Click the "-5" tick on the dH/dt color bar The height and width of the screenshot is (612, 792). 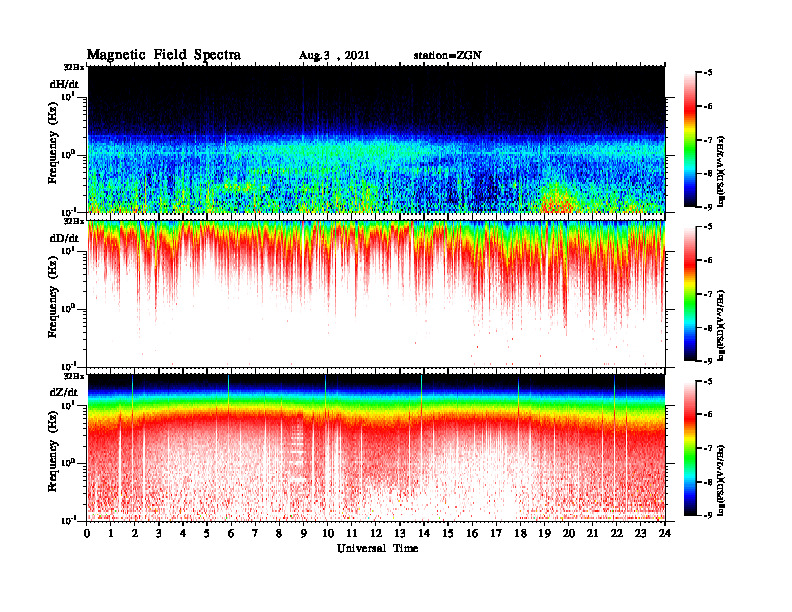(708, 73)
